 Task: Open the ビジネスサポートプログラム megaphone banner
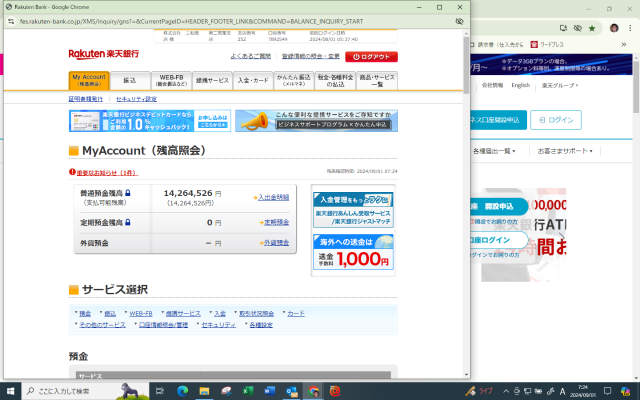point(316,121)
